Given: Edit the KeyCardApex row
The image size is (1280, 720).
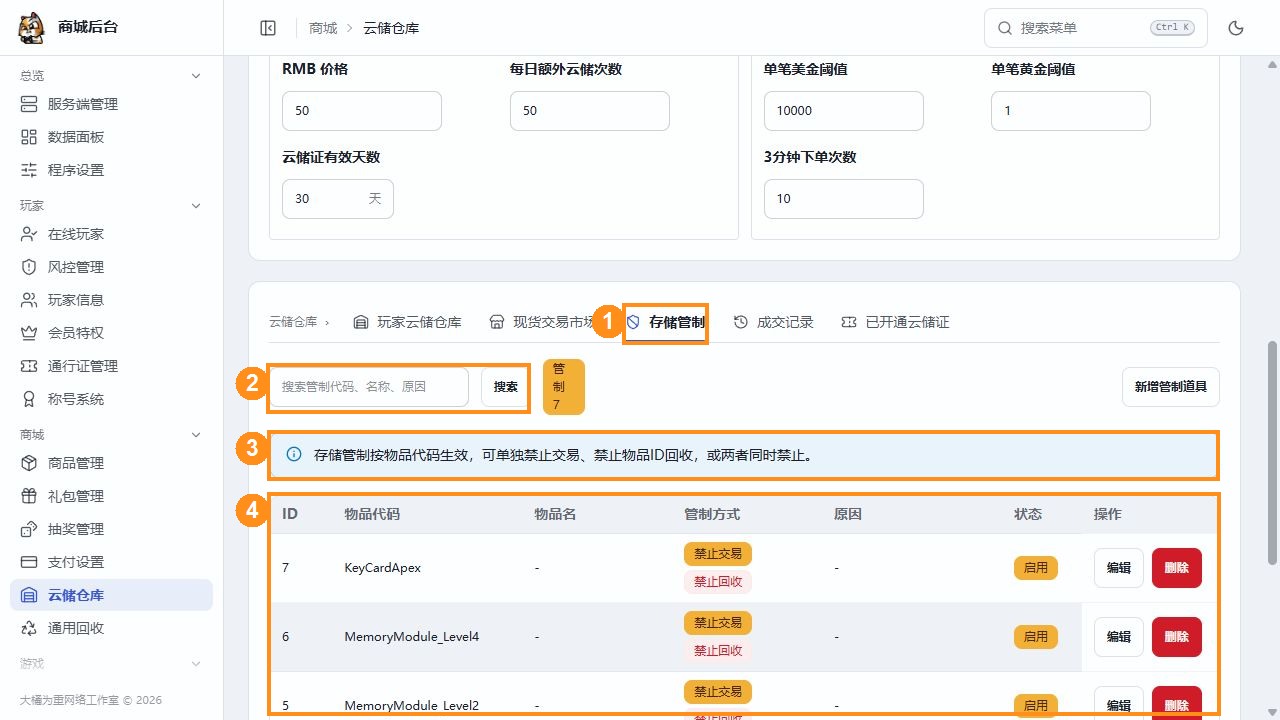Looking at the screenshot, I should pos(1119,568).
